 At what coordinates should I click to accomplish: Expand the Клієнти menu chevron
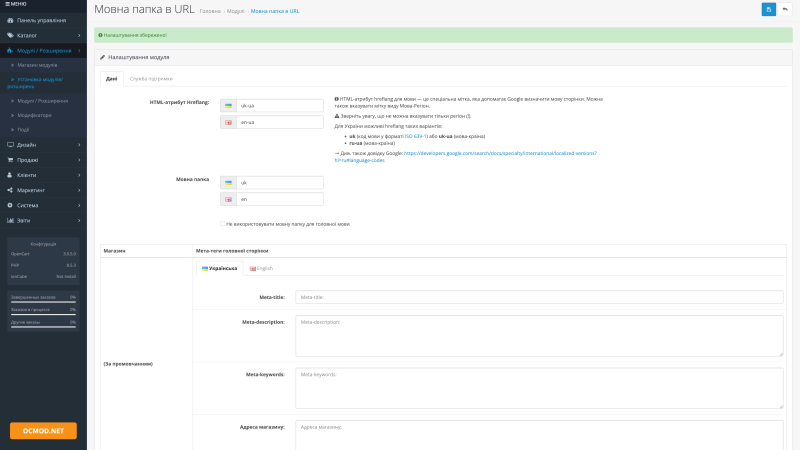(x=79, y=175)
